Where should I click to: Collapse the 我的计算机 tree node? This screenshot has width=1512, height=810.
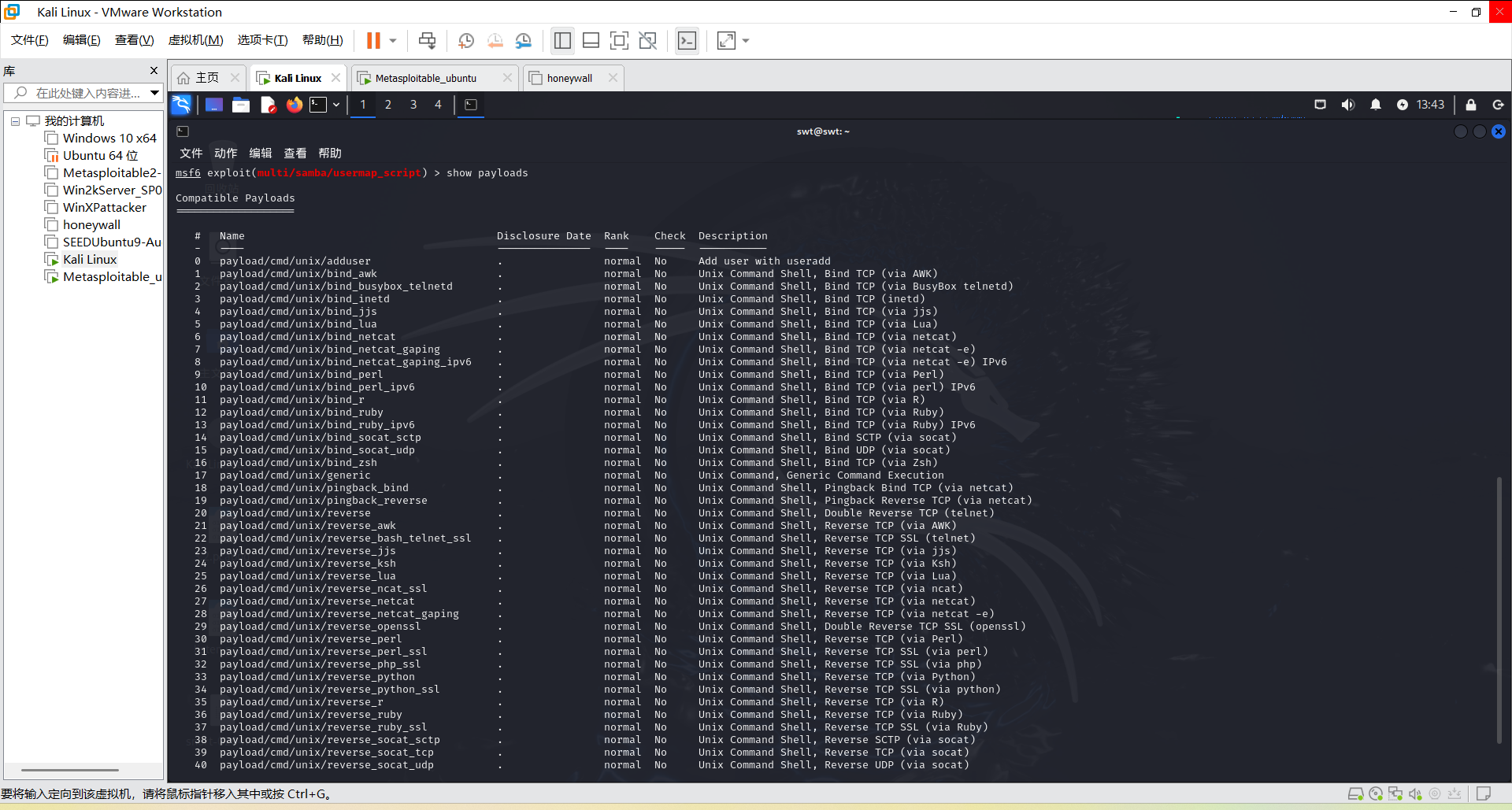15,121
